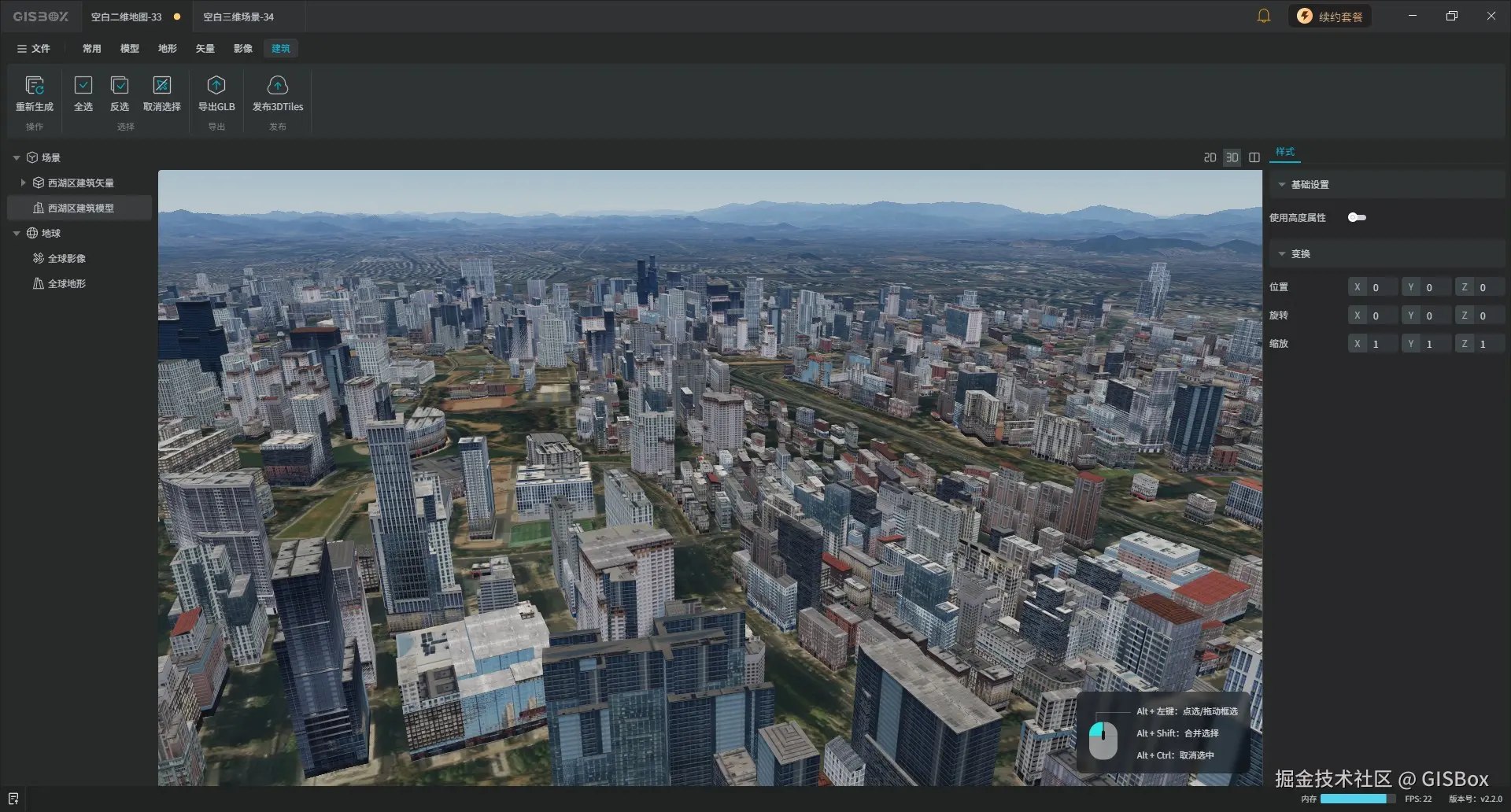Collapse the 场景 tree node

17,157
